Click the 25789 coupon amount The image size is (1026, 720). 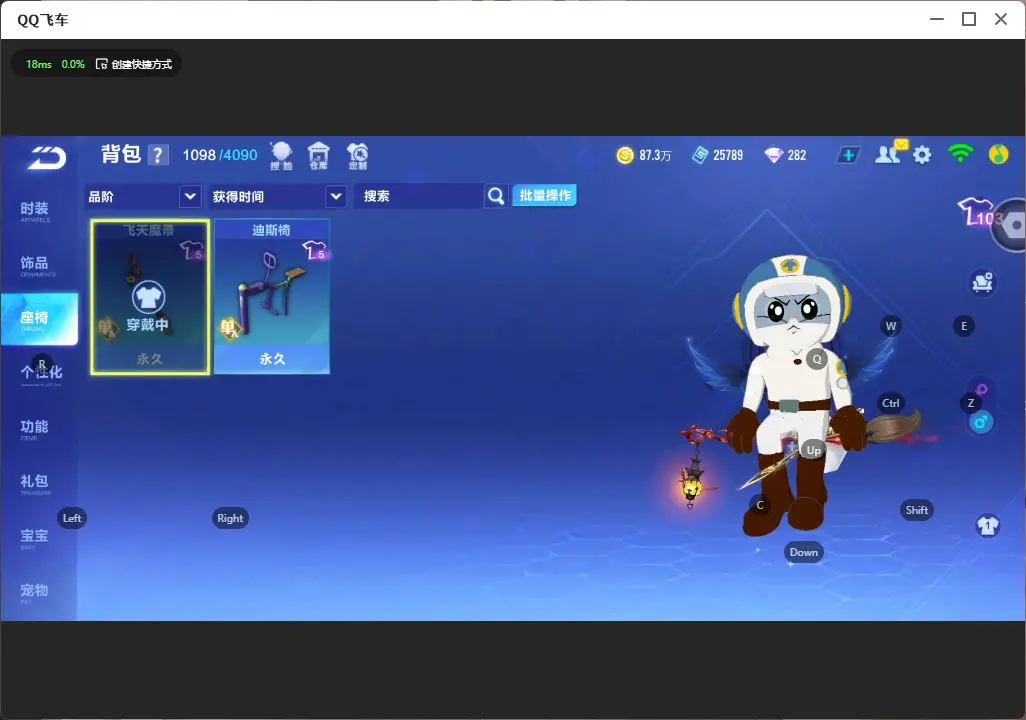(728, 155)
